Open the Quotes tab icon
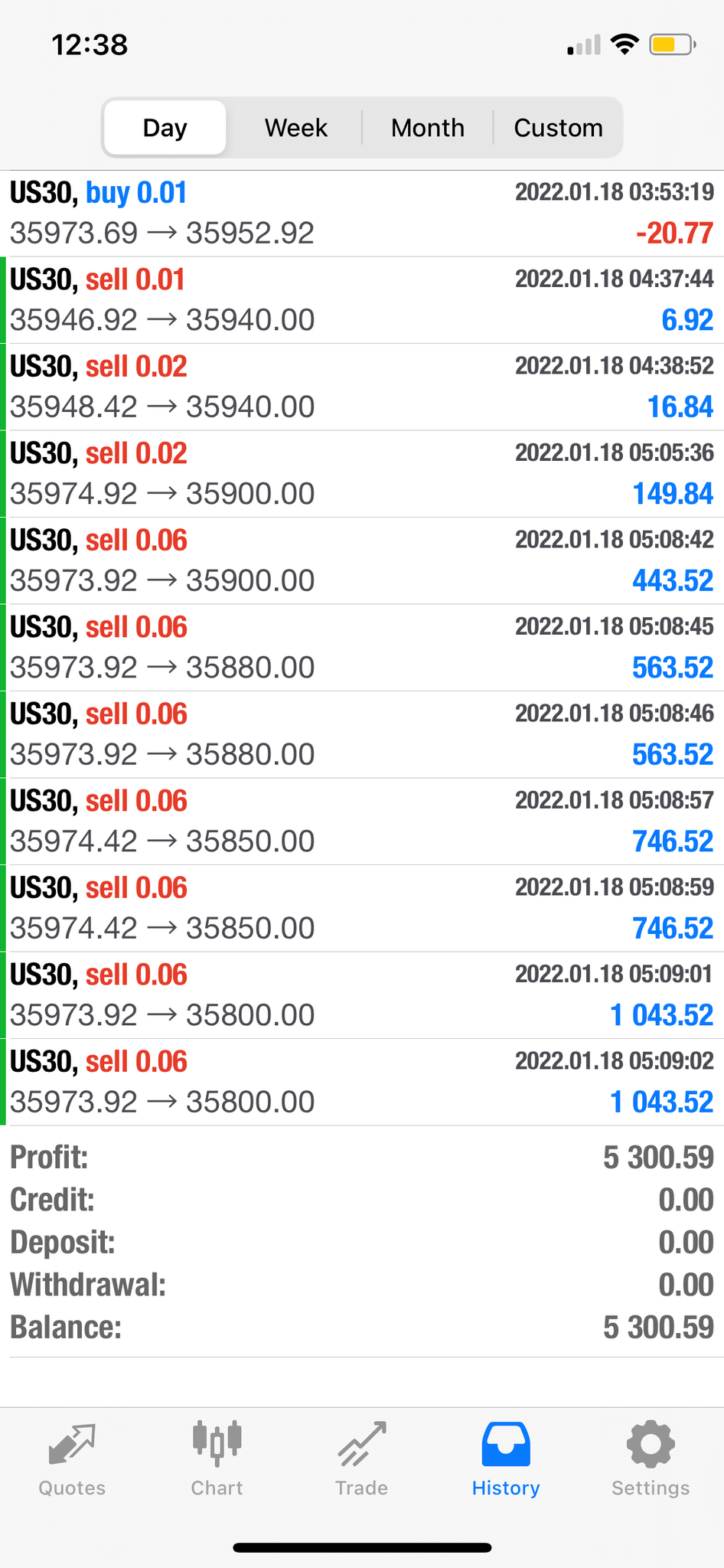Viewport: 724px width, 1568px height. [x=72, y=1445]
